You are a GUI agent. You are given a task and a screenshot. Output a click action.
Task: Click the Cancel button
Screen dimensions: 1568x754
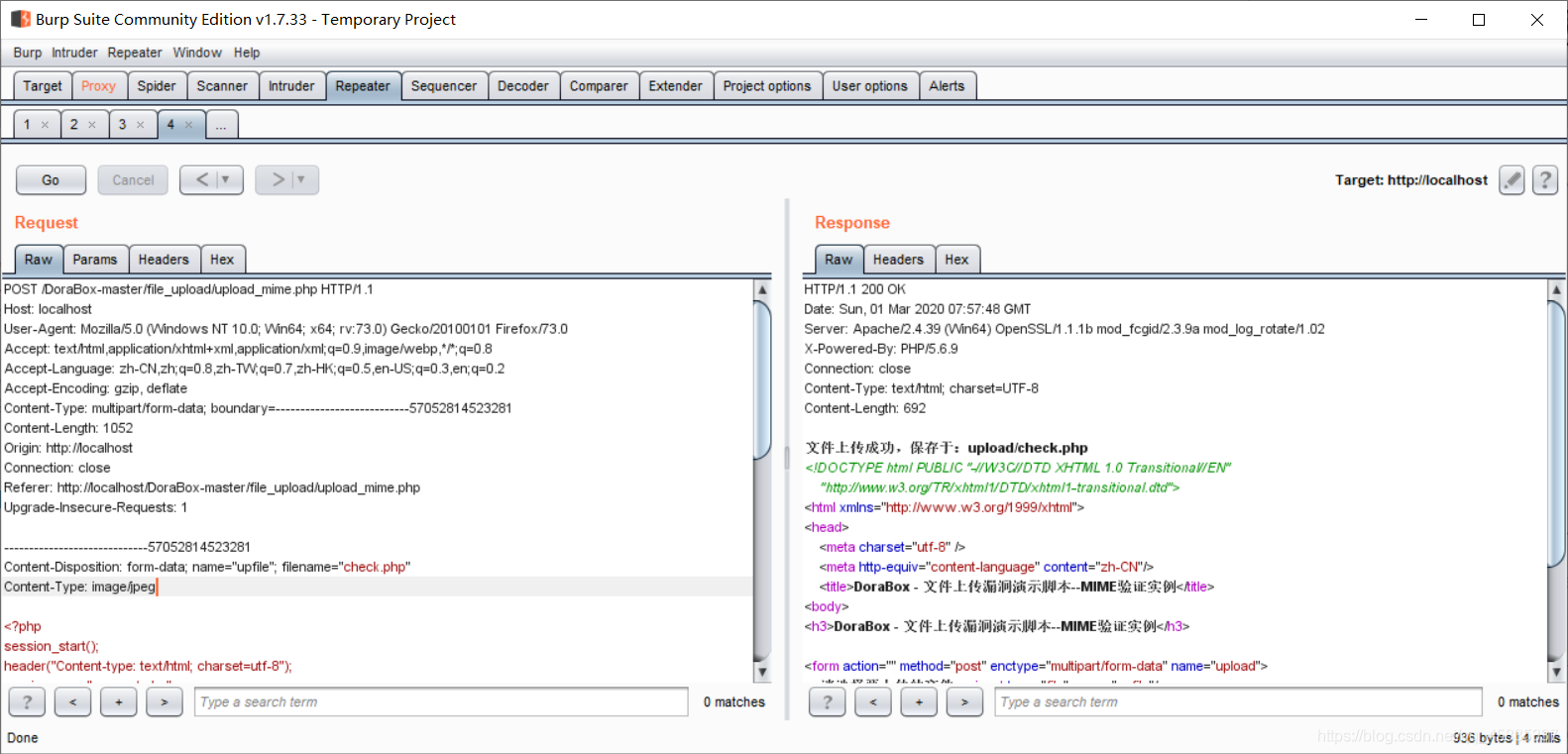coord(133,179)
